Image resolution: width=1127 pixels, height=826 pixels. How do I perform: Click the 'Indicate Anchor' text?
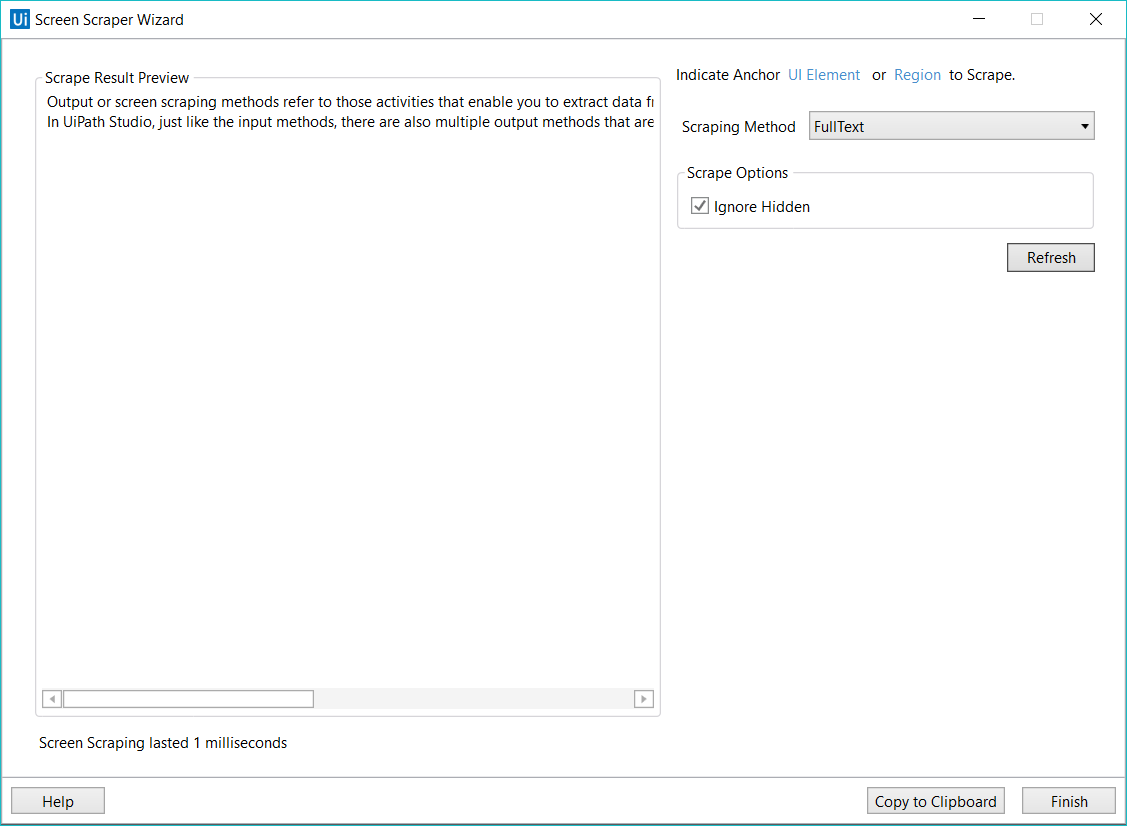point(727,75)
